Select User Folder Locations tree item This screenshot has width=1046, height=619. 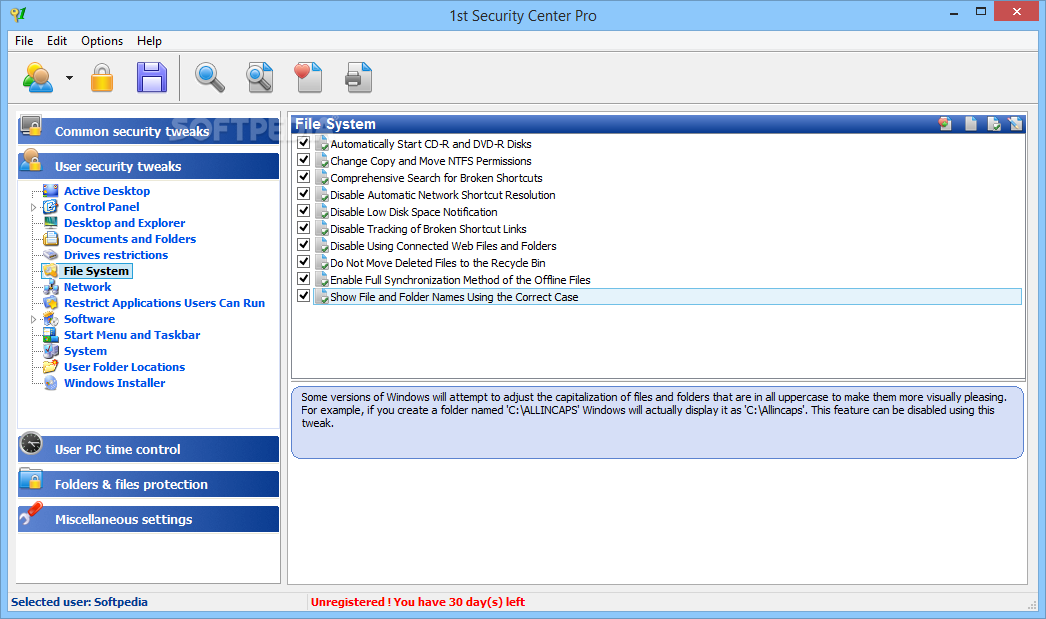tap(124, 367)
